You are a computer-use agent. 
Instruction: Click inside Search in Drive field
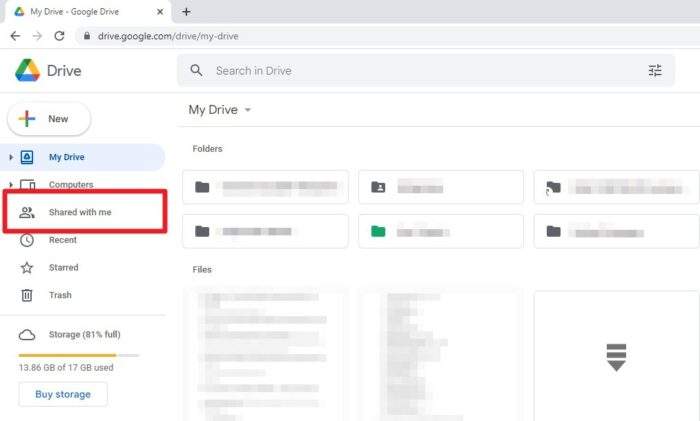click(x=425, y=71)
